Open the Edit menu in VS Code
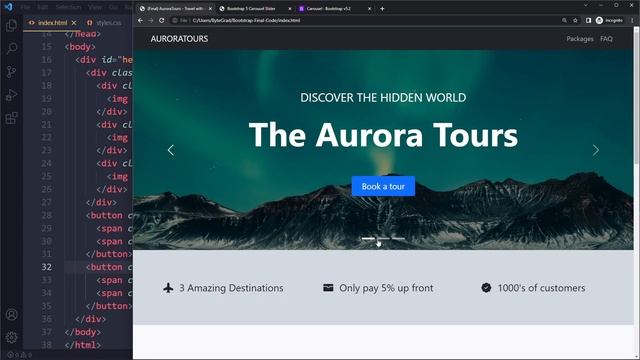This screenshot has width=640, height=360. [x=42, y=7]
